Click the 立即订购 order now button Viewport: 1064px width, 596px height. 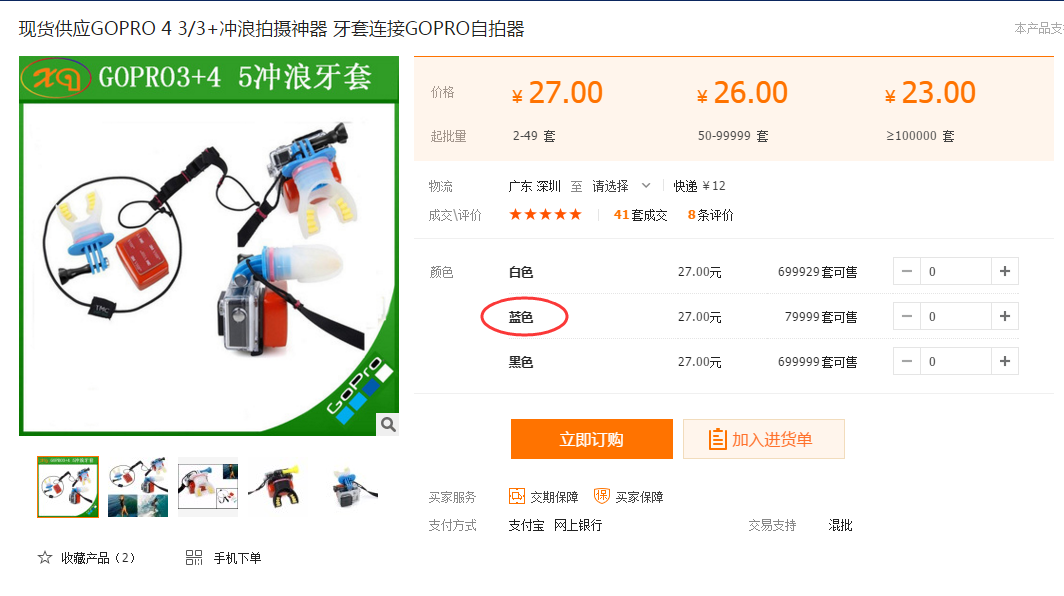[592, 439]
